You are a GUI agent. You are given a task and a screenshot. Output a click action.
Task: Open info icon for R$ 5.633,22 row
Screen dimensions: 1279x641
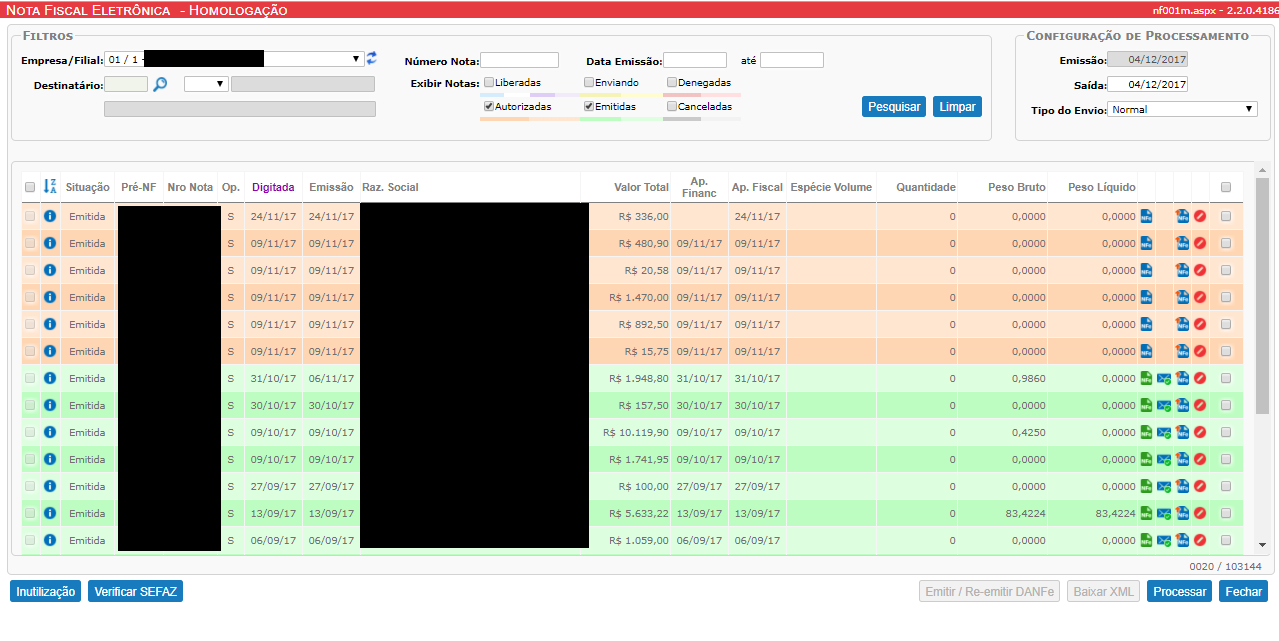coord(50,513)
